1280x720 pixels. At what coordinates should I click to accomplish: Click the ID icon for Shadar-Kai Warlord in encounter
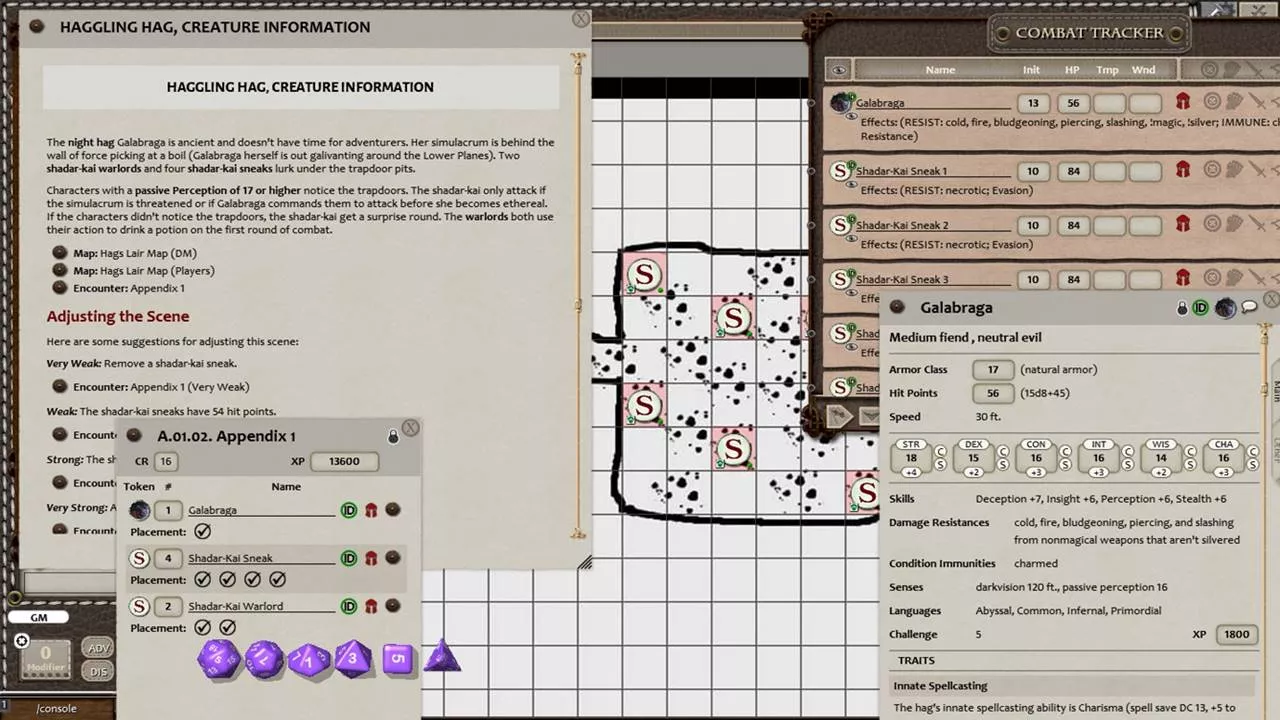(x=349, y=606)
